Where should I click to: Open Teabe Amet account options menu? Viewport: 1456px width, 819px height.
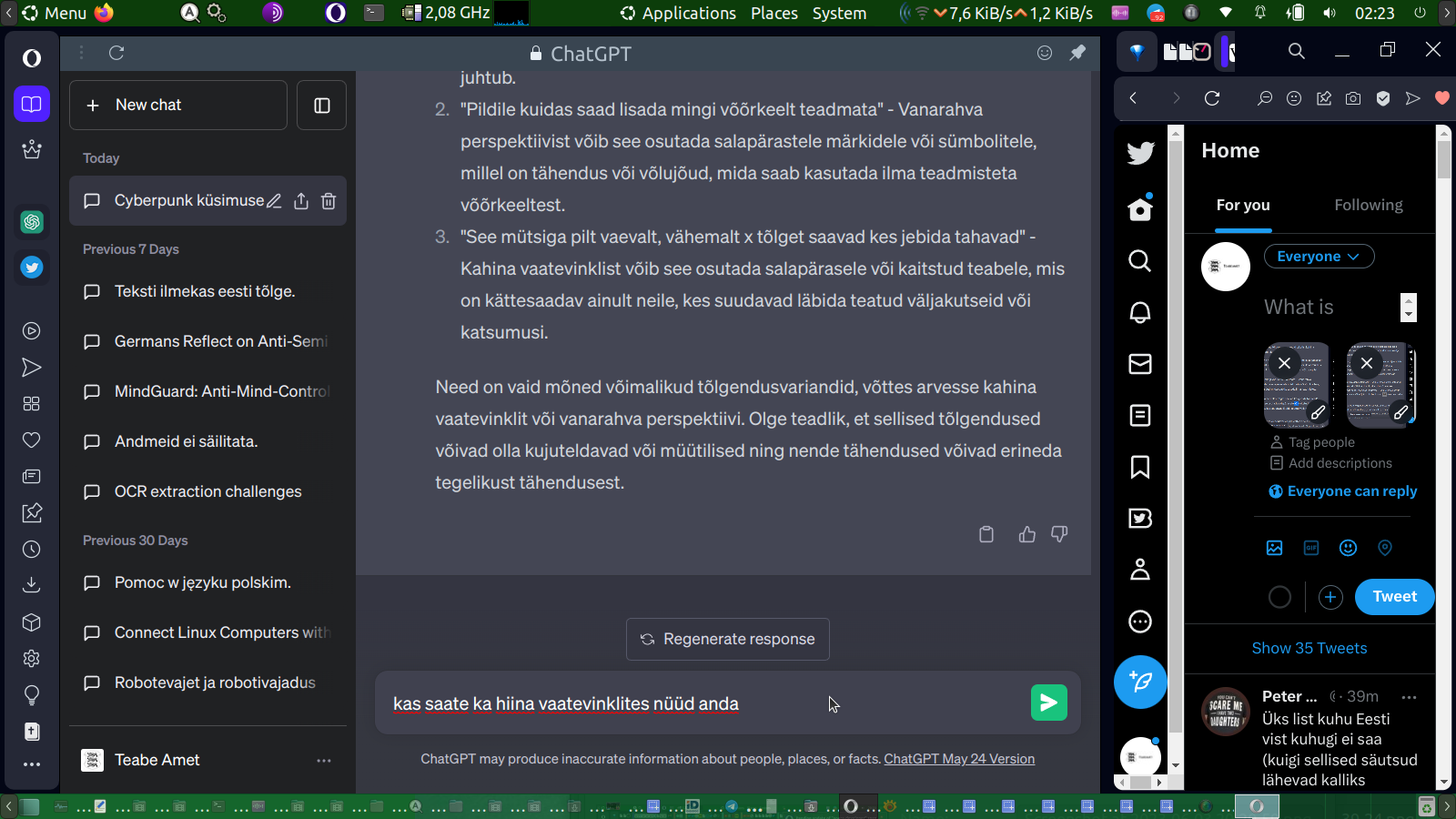(324, 760)
